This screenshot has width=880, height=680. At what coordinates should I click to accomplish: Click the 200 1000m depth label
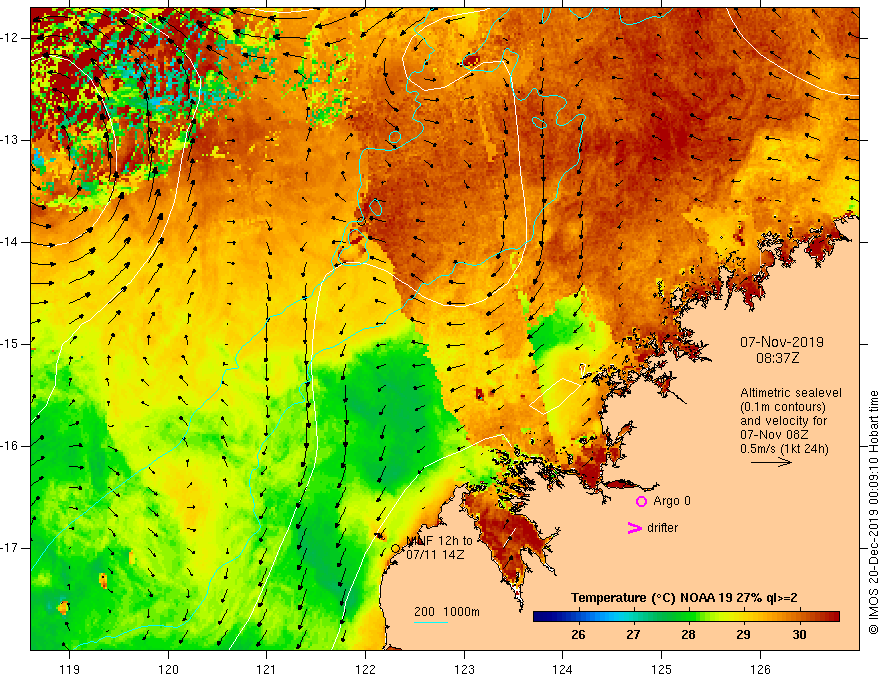coord(447,612)
